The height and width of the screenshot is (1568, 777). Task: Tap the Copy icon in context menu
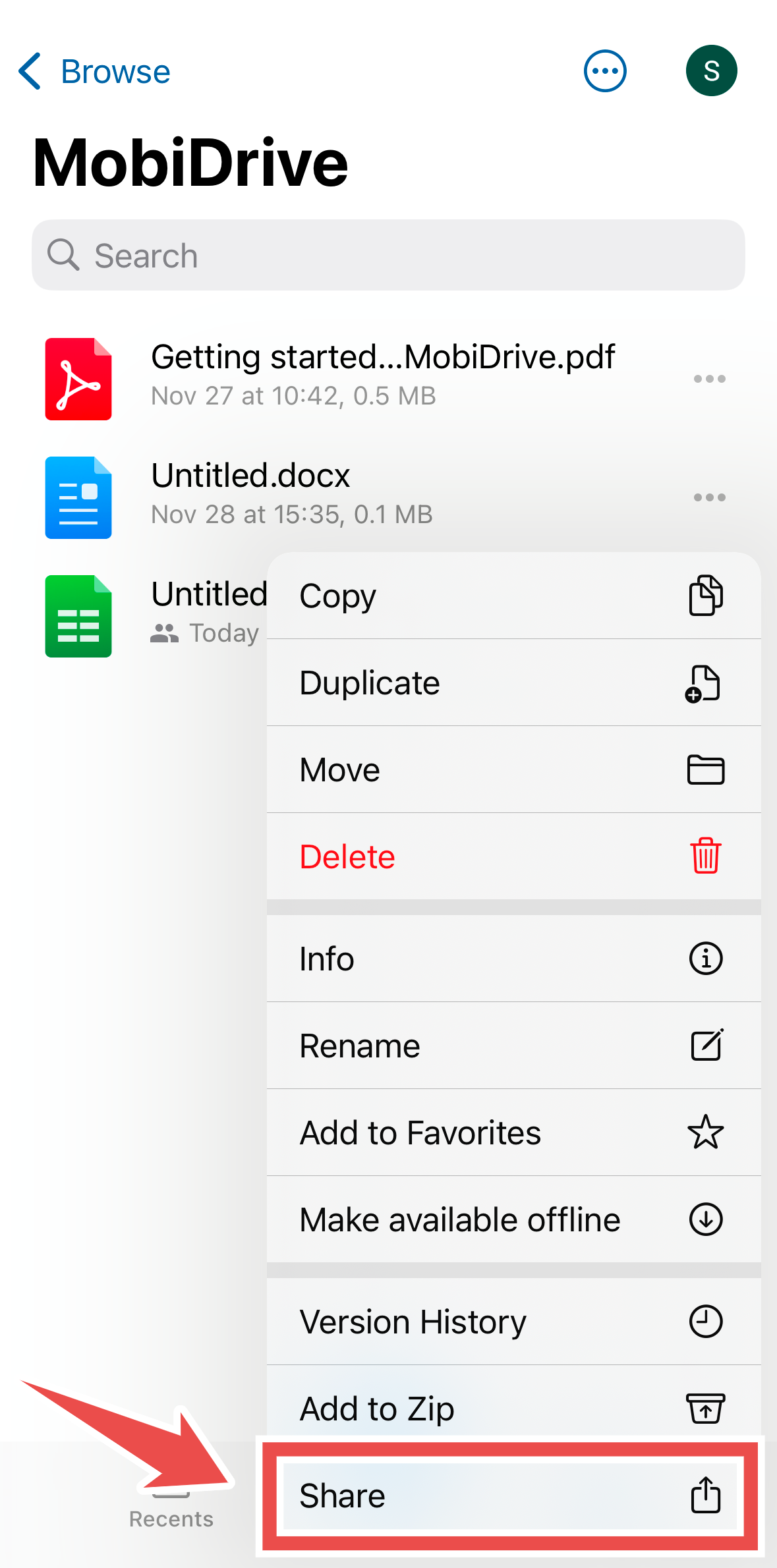point(706,596)
